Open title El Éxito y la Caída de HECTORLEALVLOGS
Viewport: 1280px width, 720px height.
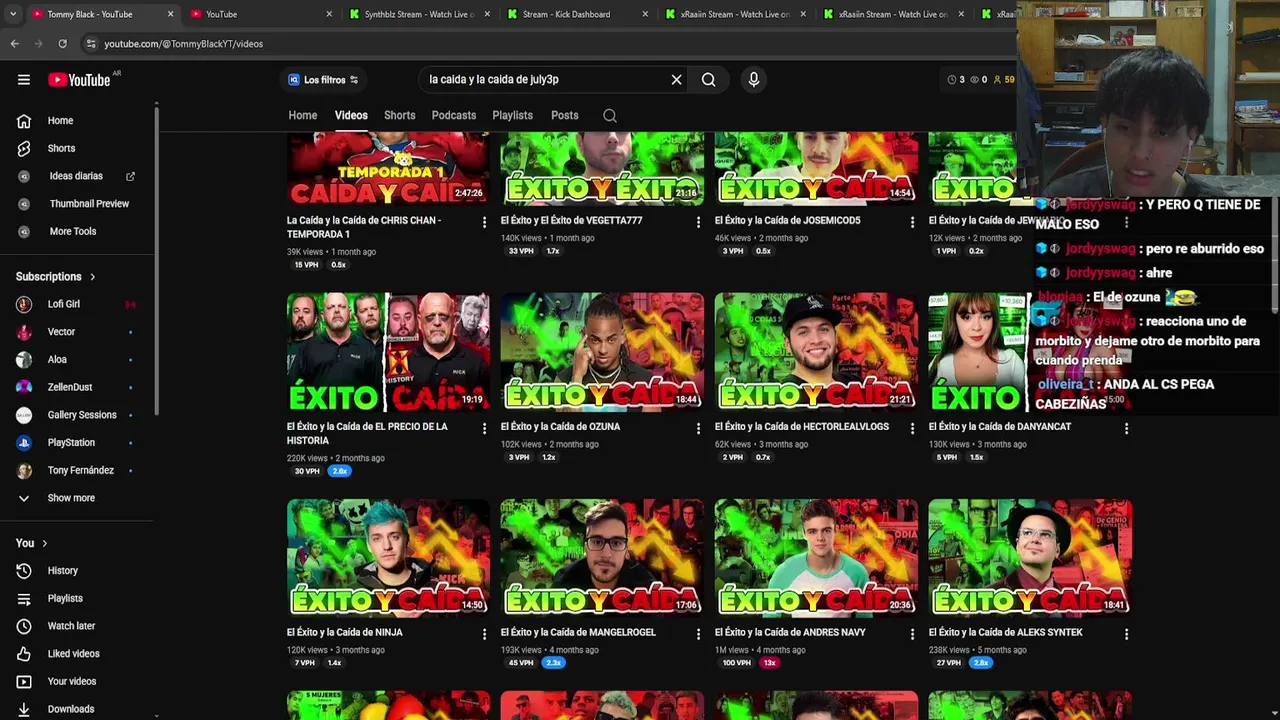[802, 427]
